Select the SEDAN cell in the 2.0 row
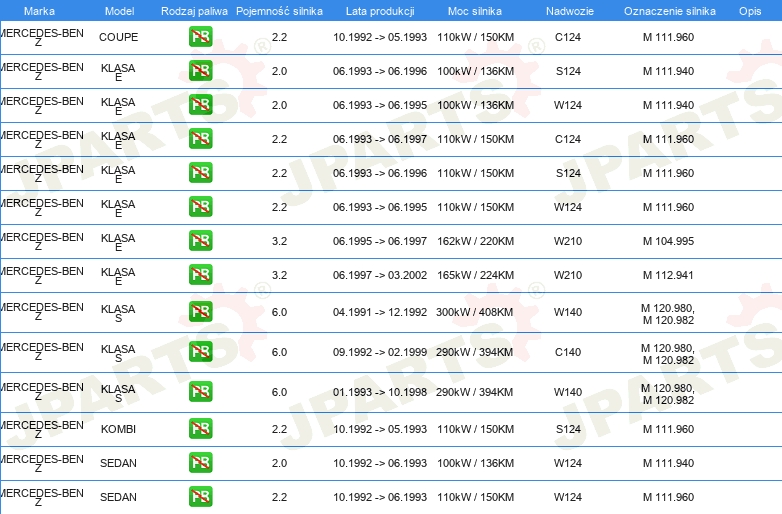 (x=118, y=463)
